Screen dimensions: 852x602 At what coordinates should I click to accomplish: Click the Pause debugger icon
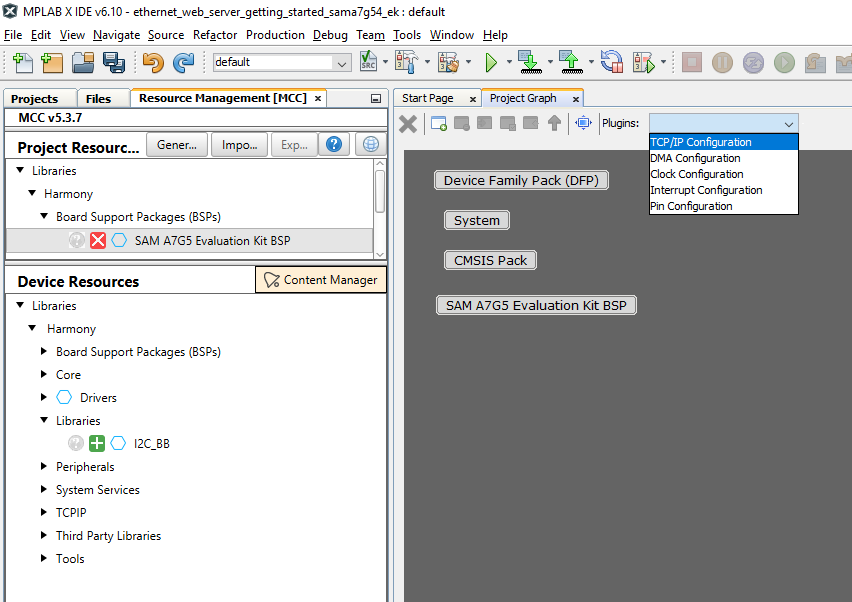(x=722, y=62)
